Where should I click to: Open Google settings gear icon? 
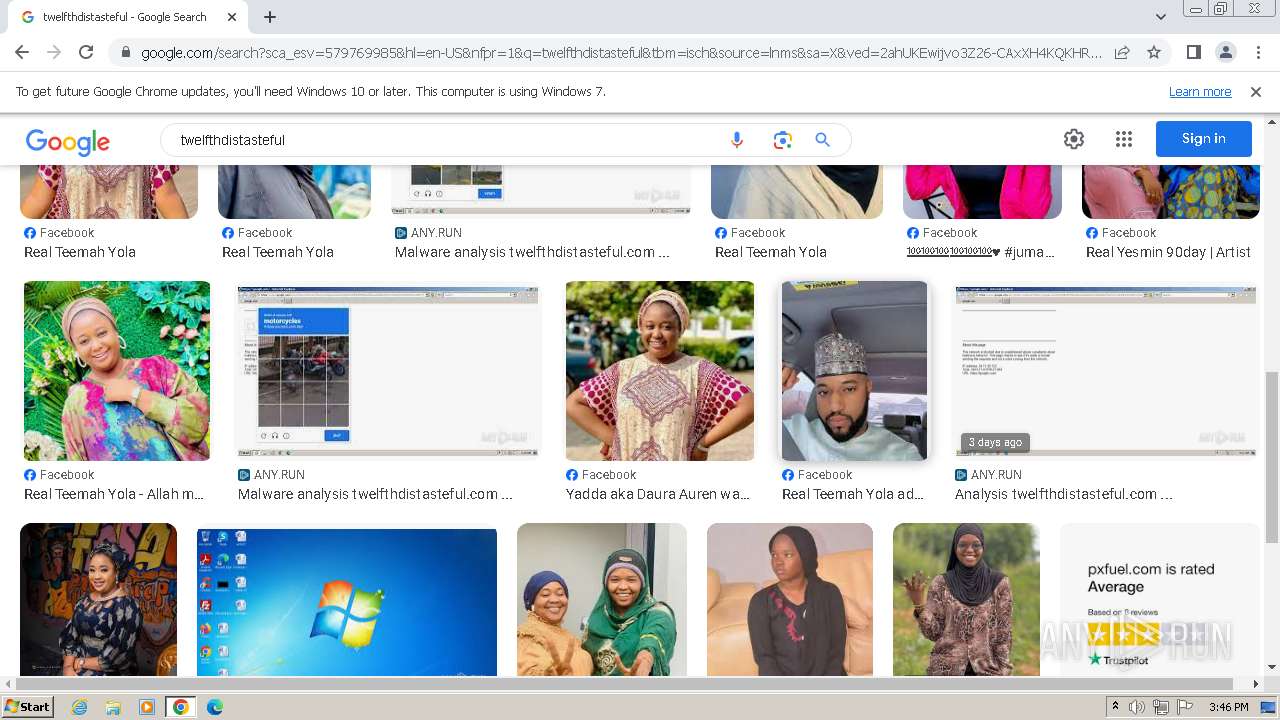point(1074,139)
